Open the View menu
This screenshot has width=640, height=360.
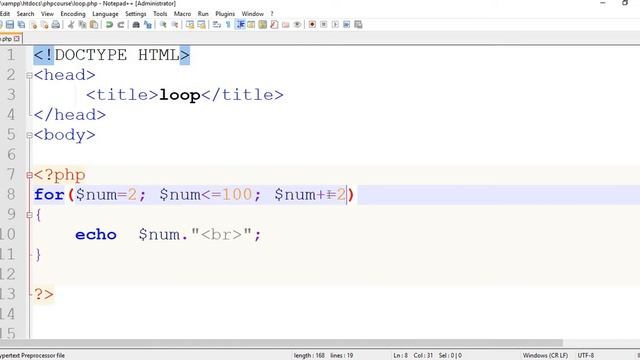[x=47, y=14]
